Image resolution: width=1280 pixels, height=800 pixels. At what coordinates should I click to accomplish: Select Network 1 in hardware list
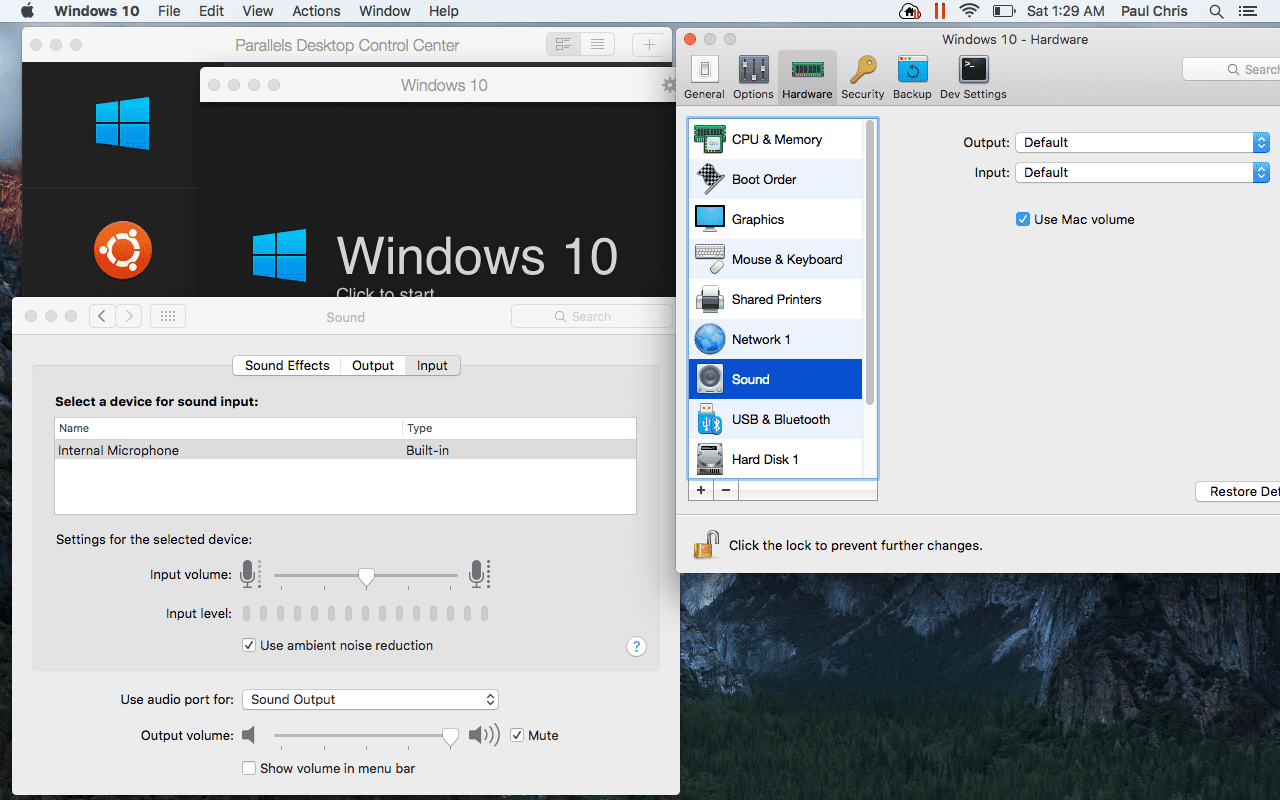pyautogui.click(x=776, y=339)
